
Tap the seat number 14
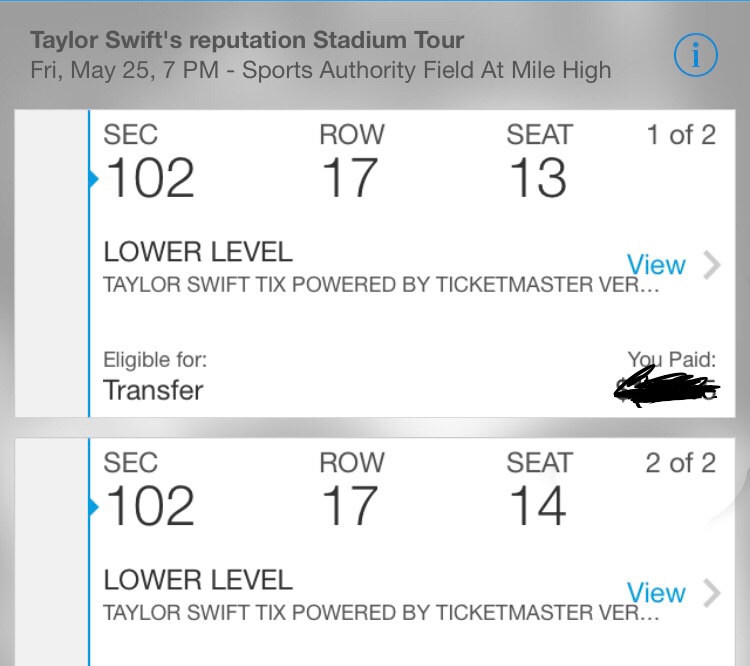(x=537, y=506)
